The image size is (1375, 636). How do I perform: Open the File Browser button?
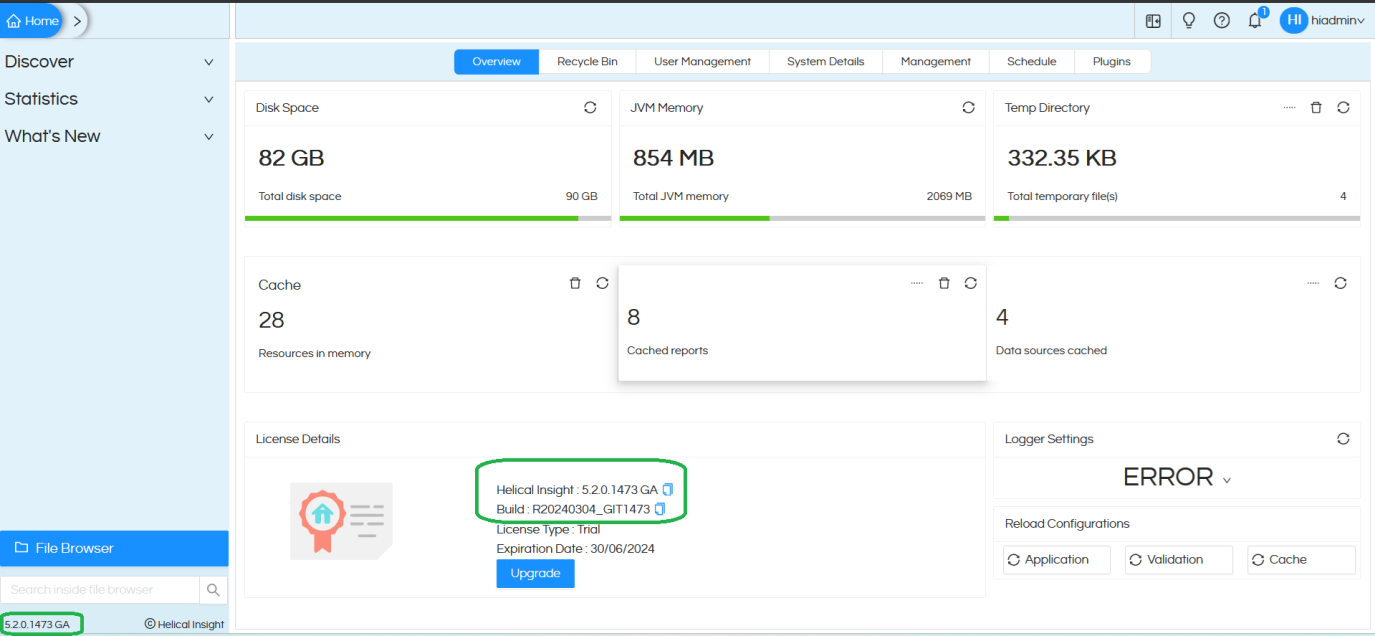114,548
